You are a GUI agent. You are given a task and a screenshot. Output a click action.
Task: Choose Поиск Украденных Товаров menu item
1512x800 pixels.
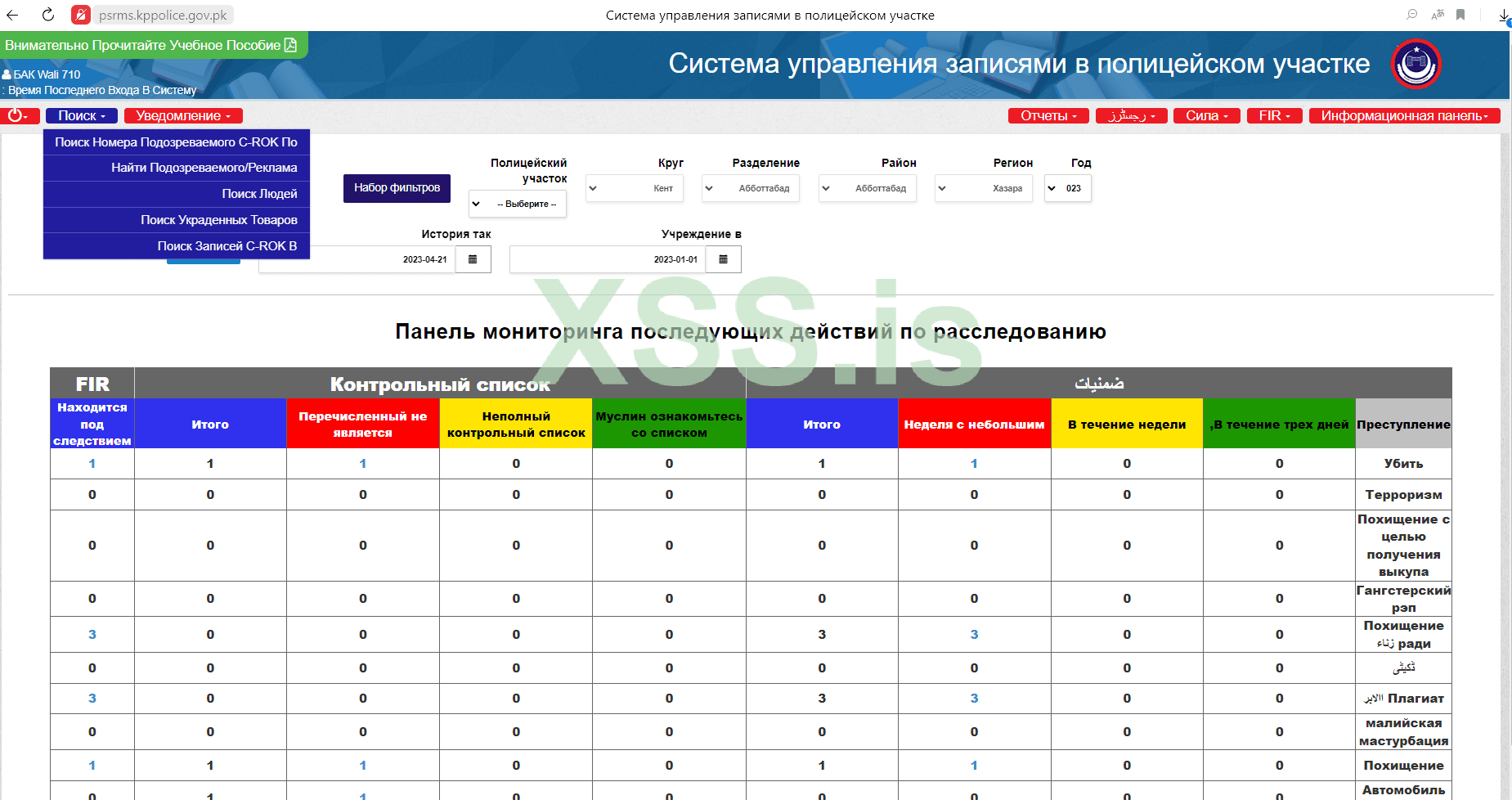click(177, 220)
